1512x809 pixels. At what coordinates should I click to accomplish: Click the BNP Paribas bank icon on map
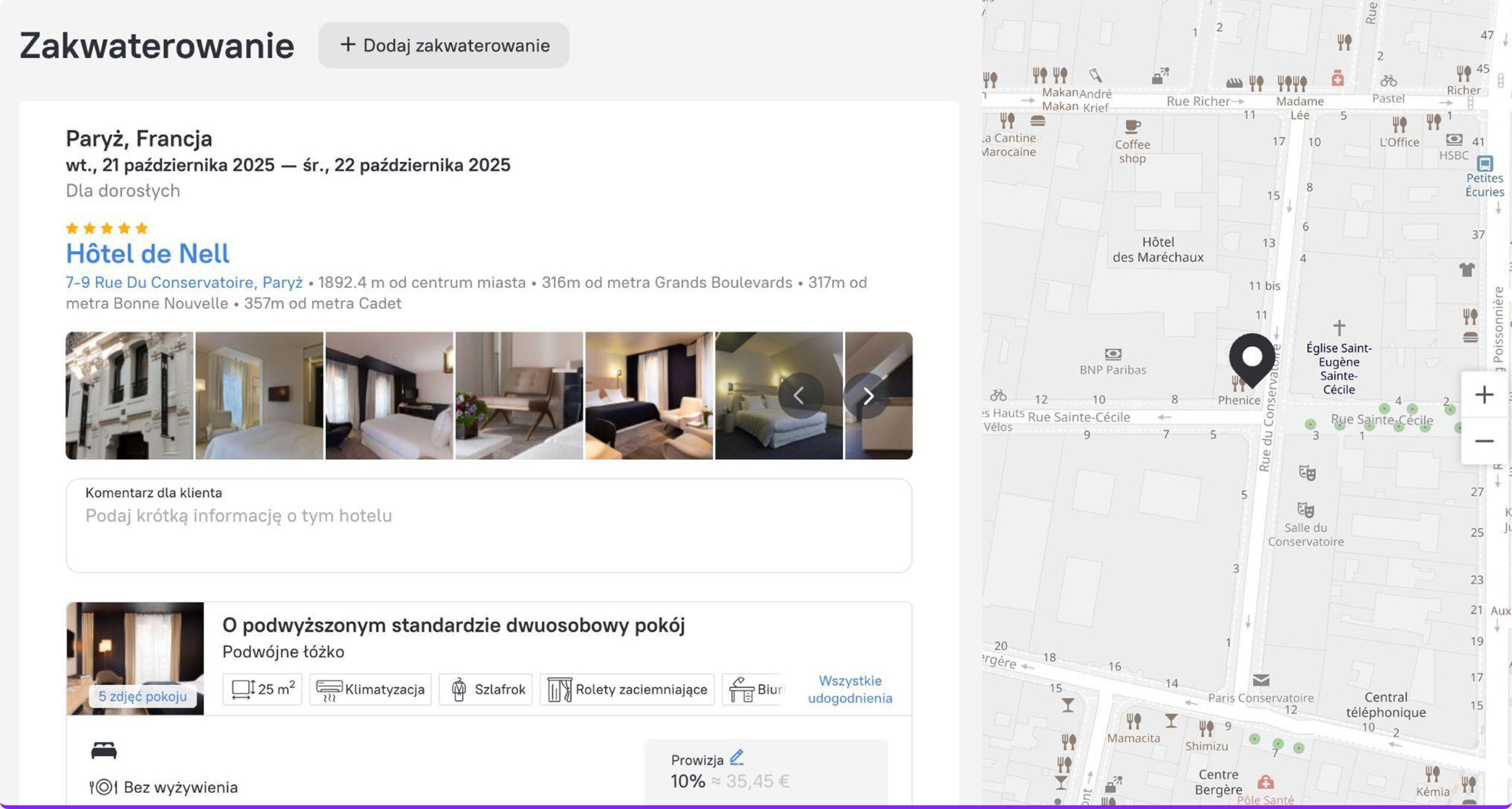(1113, 354)
